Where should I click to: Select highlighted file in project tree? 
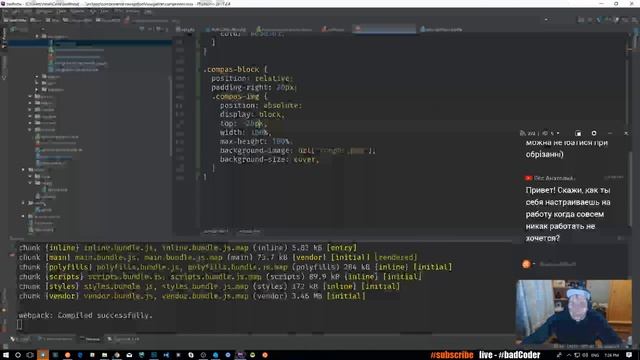click(90, 43)
